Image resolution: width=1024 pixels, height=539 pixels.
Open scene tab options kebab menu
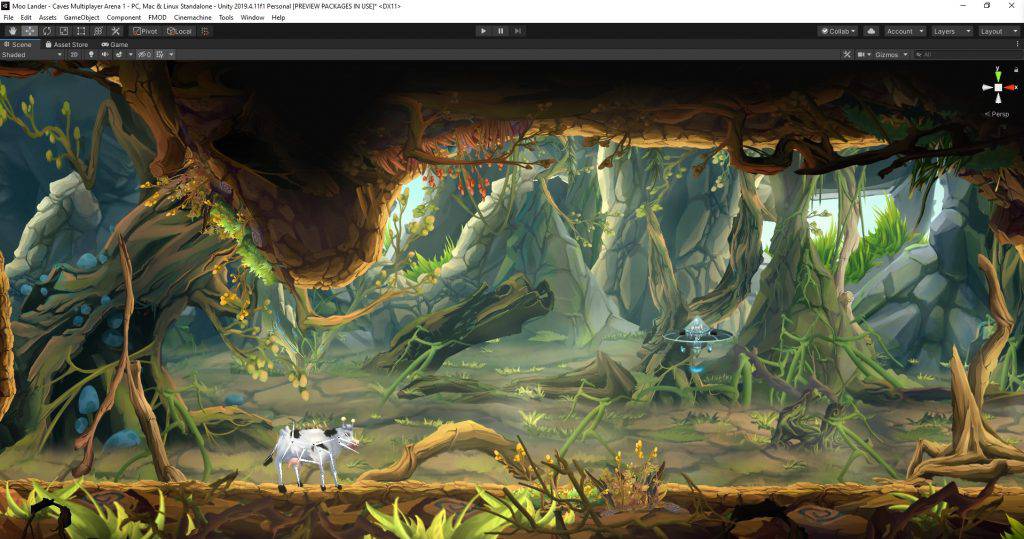[x=1017, y=44]
